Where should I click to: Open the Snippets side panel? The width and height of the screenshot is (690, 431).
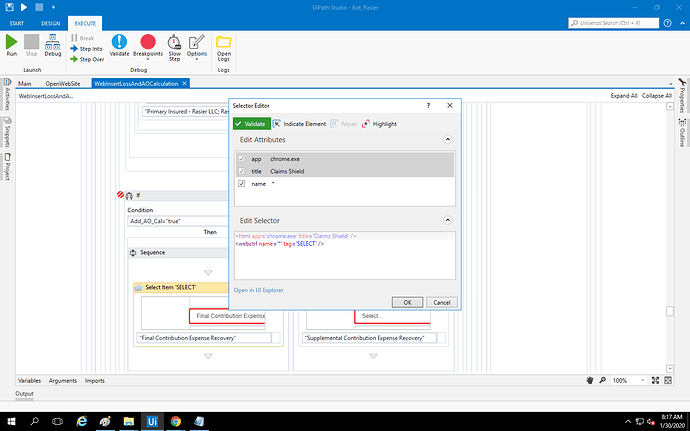pos(7,131)
